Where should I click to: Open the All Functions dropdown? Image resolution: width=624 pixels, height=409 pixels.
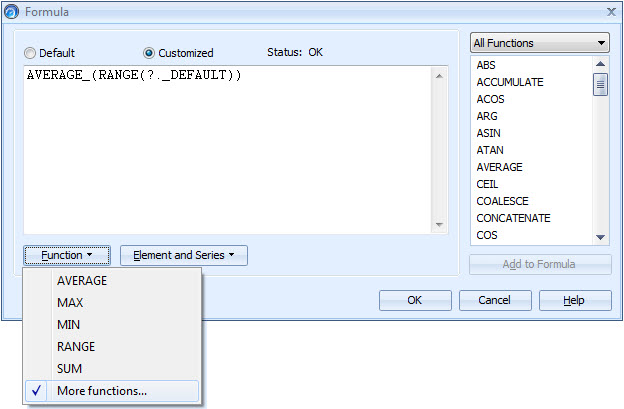pyautogui.click(x=540, y=43)
